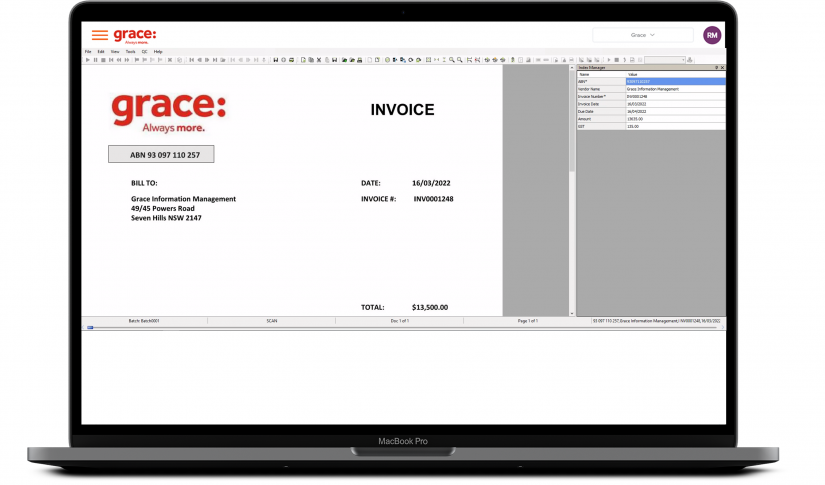
Task: Click the Vendor Name value field
Action: [x=675, y=89]
